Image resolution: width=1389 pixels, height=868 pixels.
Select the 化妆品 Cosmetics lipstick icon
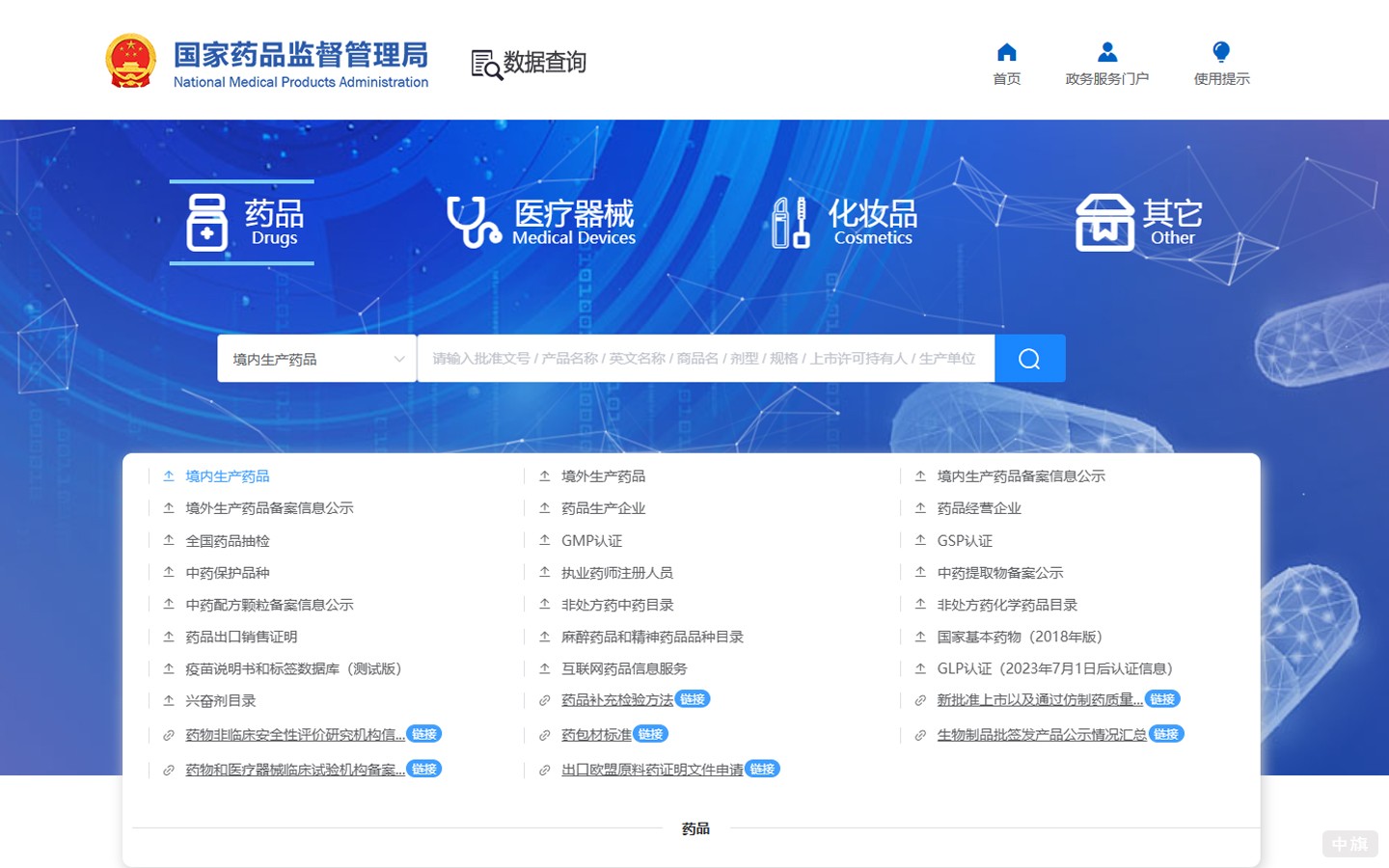(790, 220)
